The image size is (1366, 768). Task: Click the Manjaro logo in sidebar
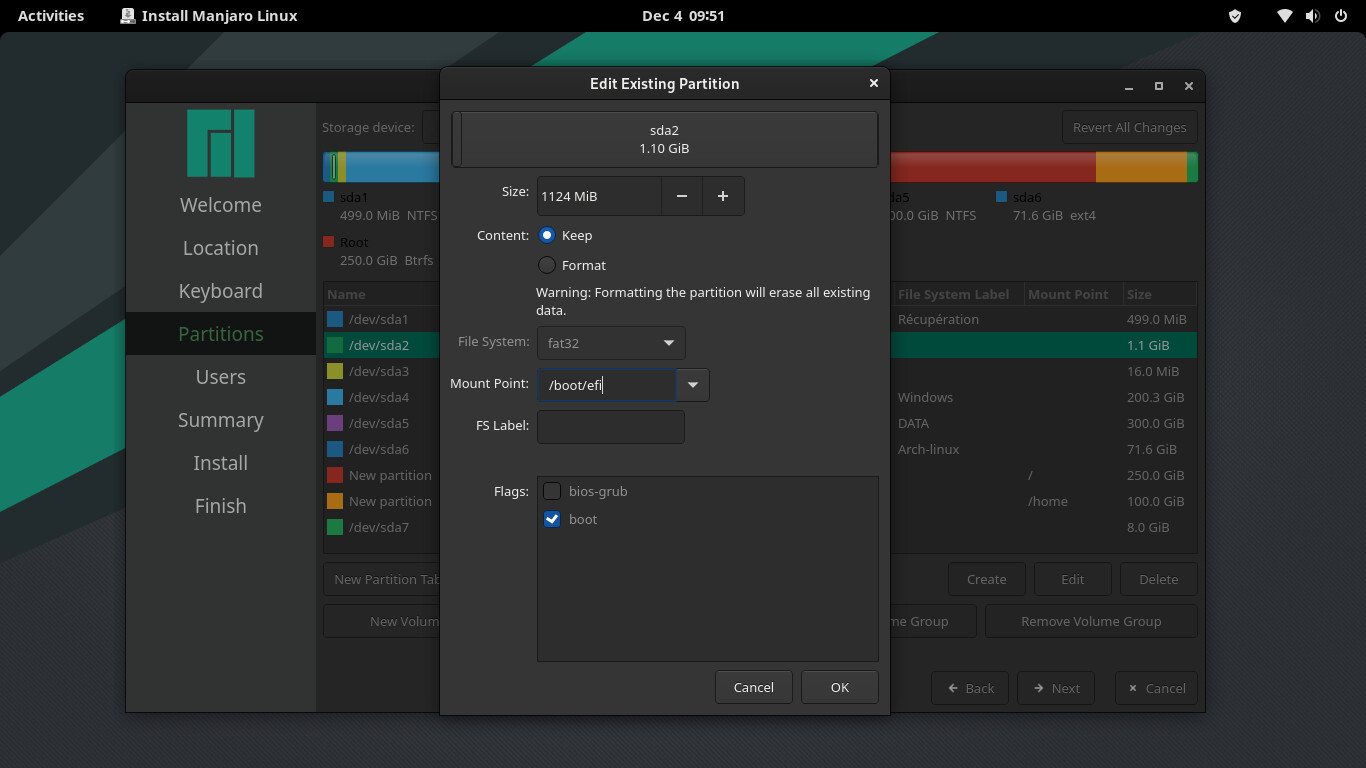[221, 144]
